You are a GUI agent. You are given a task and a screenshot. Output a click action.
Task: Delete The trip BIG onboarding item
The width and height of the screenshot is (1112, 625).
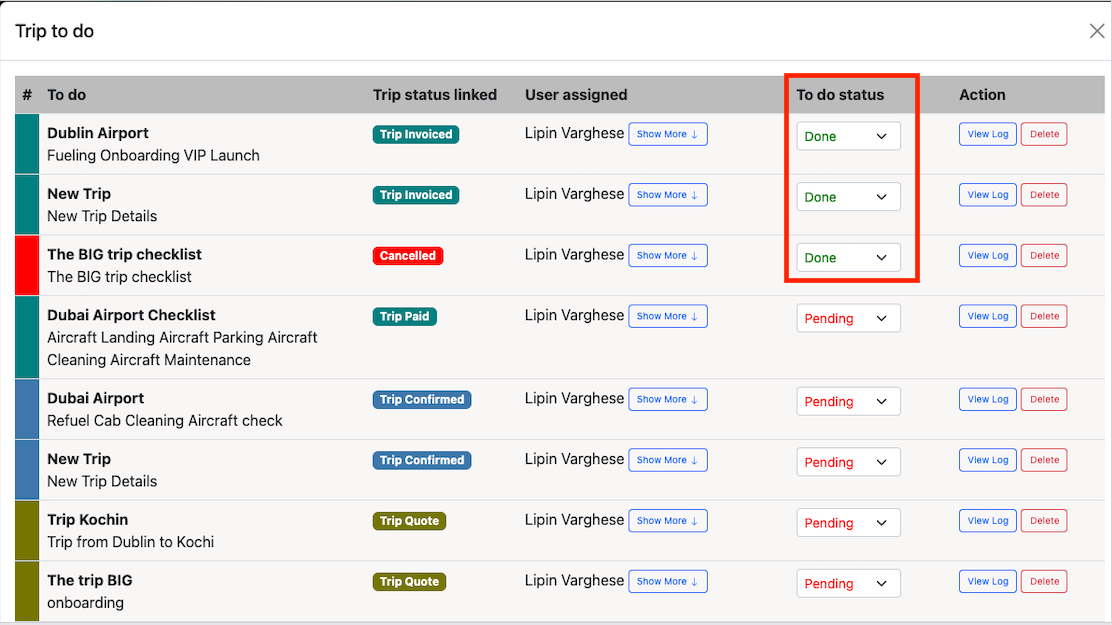tap(1044, 581)
